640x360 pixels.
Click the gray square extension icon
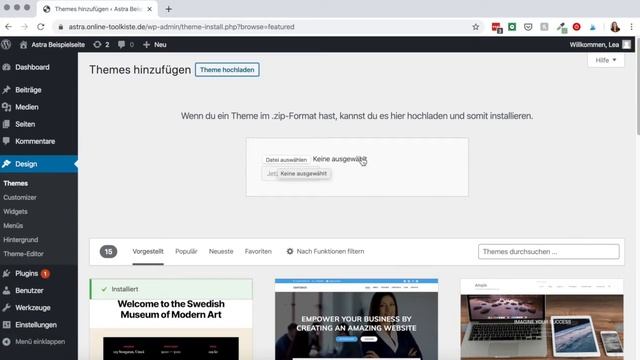click(544, 27)
